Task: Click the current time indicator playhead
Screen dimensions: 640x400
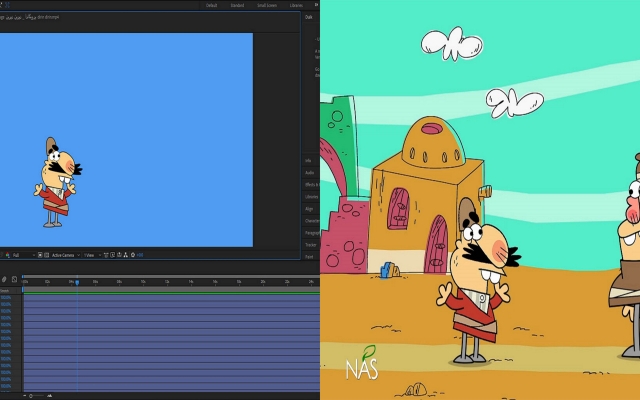Action: click(77, 282)
